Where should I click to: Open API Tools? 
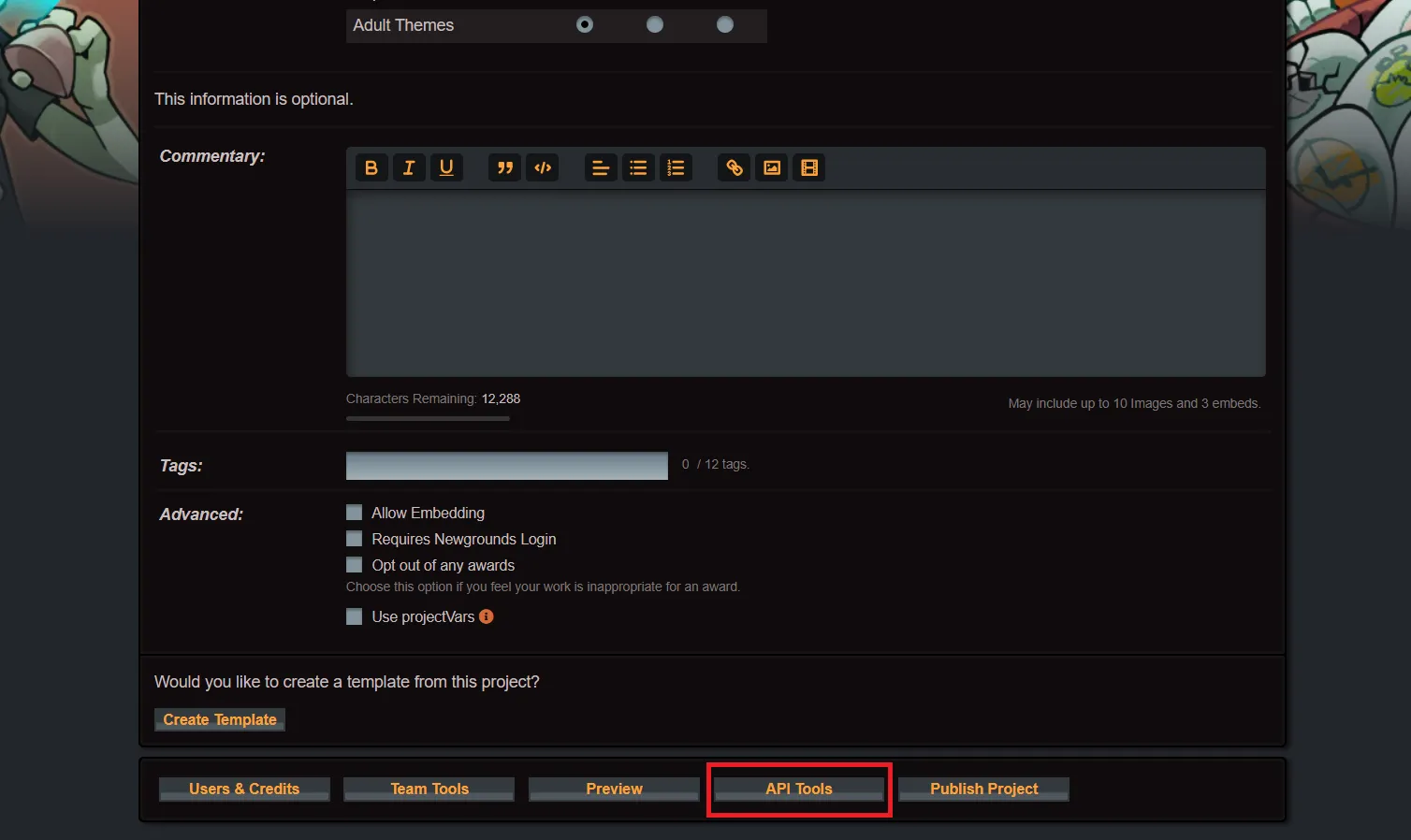click(798, 789)
